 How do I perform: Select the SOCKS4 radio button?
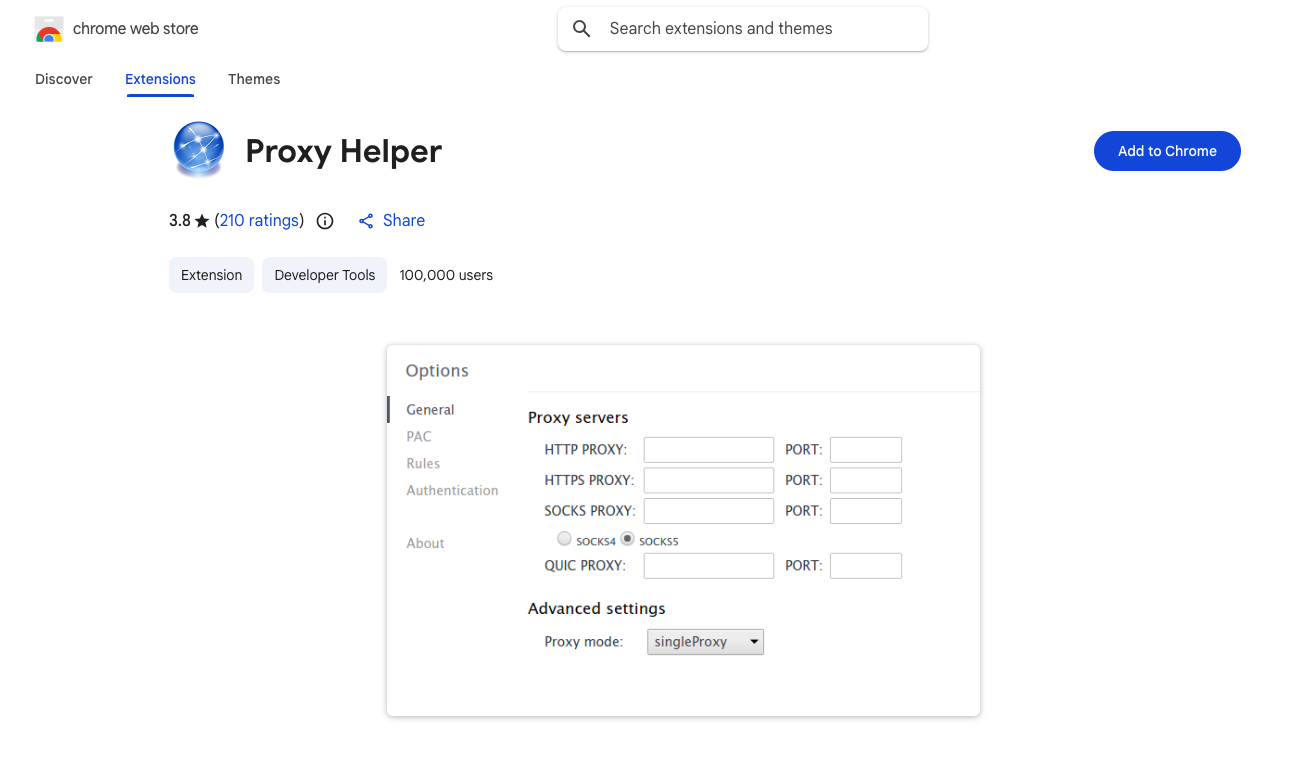pyautogui.click(x=565, y=539)
